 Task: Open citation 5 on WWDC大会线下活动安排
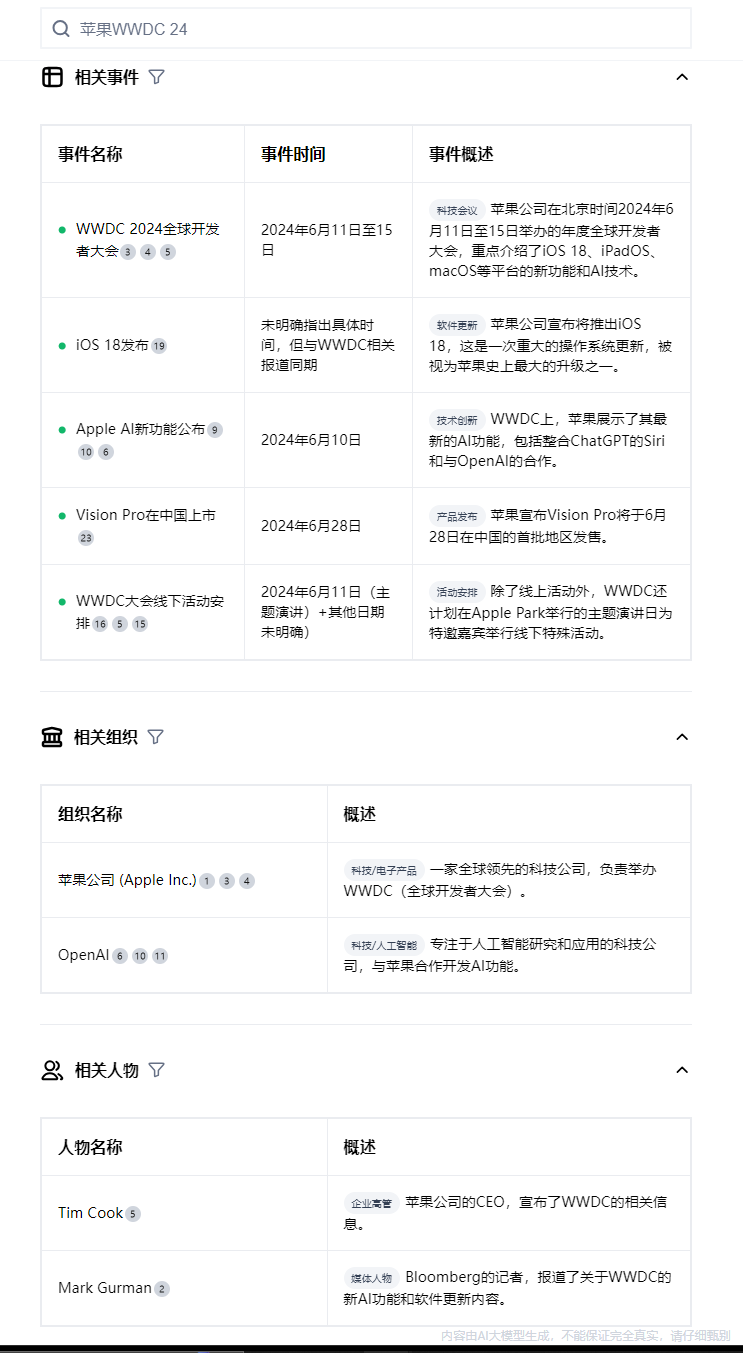pos(120,624)
